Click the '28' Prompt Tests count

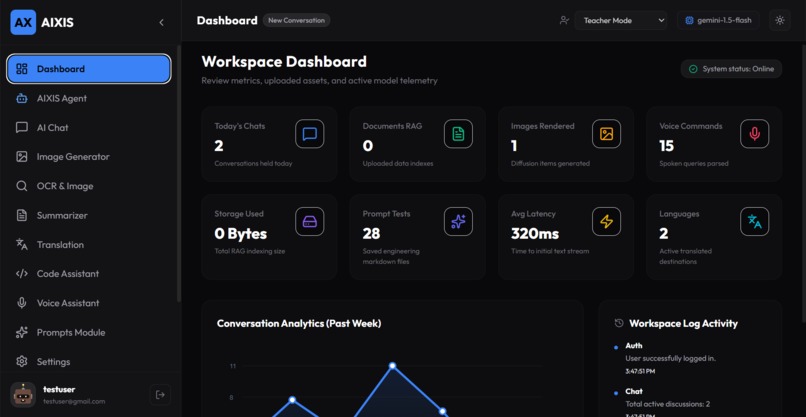(371, 234)
